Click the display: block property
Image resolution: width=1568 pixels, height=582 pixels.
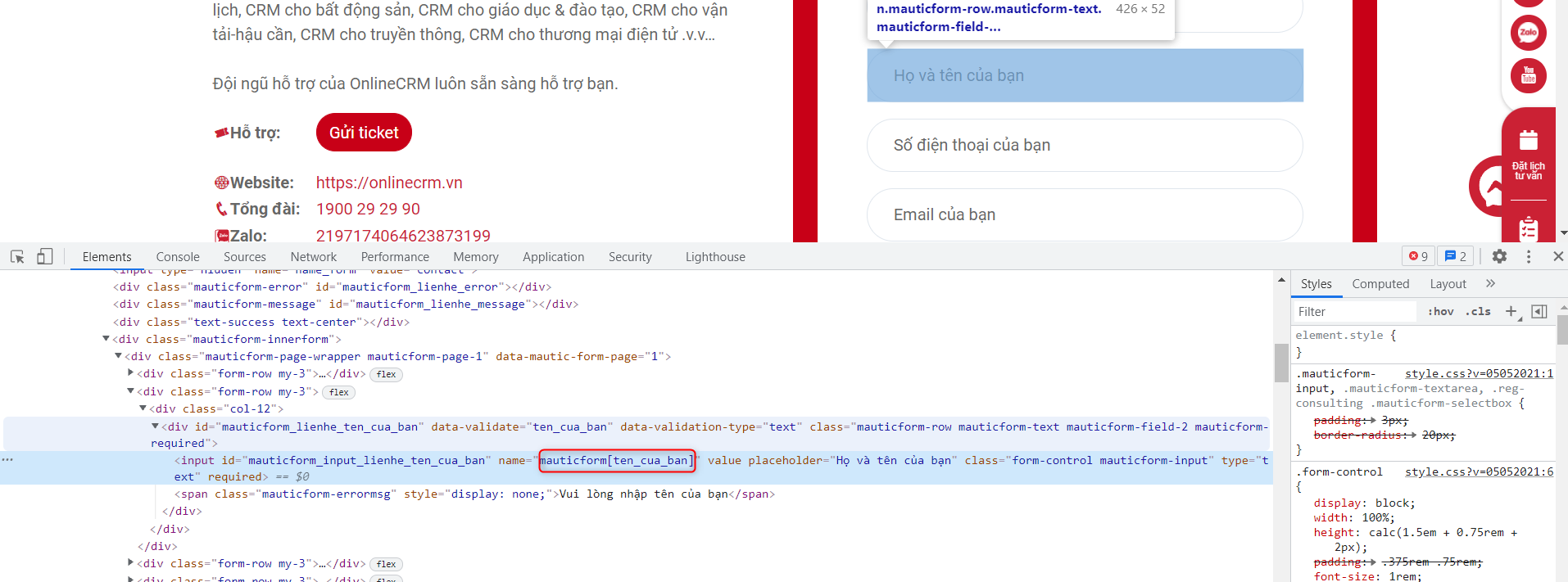tap(1364, 503)
